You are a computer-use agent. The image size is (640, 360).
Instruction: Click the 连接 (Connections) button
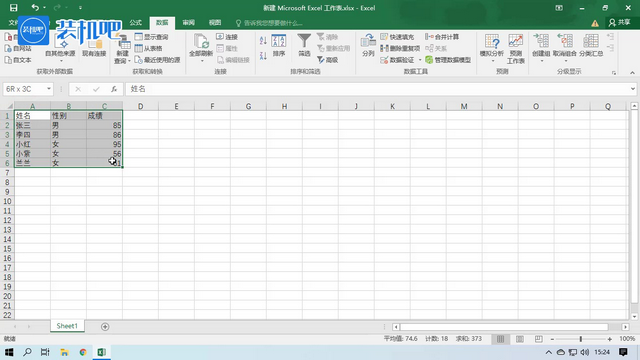click(x=227, y=37)
